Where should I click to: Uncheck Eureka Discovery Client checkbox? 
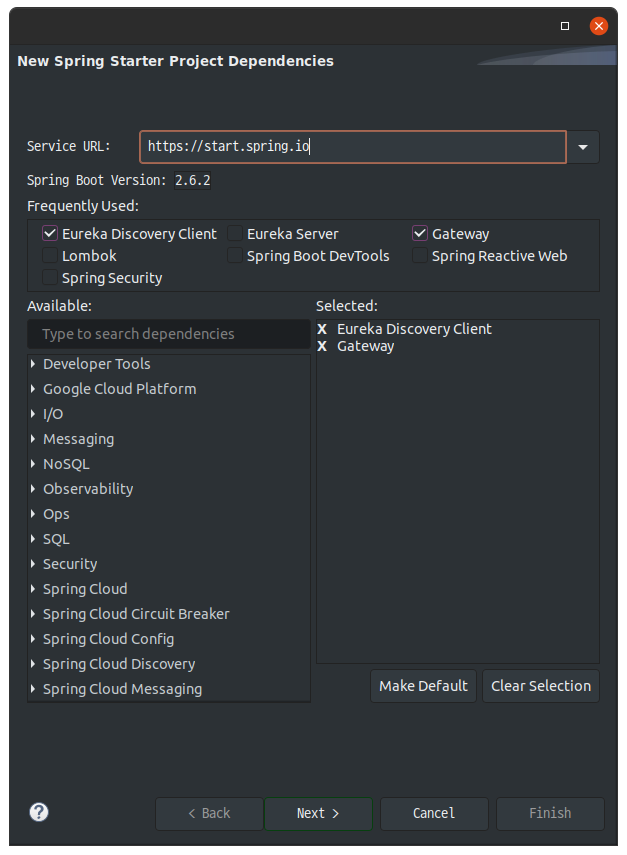[50, 233]
